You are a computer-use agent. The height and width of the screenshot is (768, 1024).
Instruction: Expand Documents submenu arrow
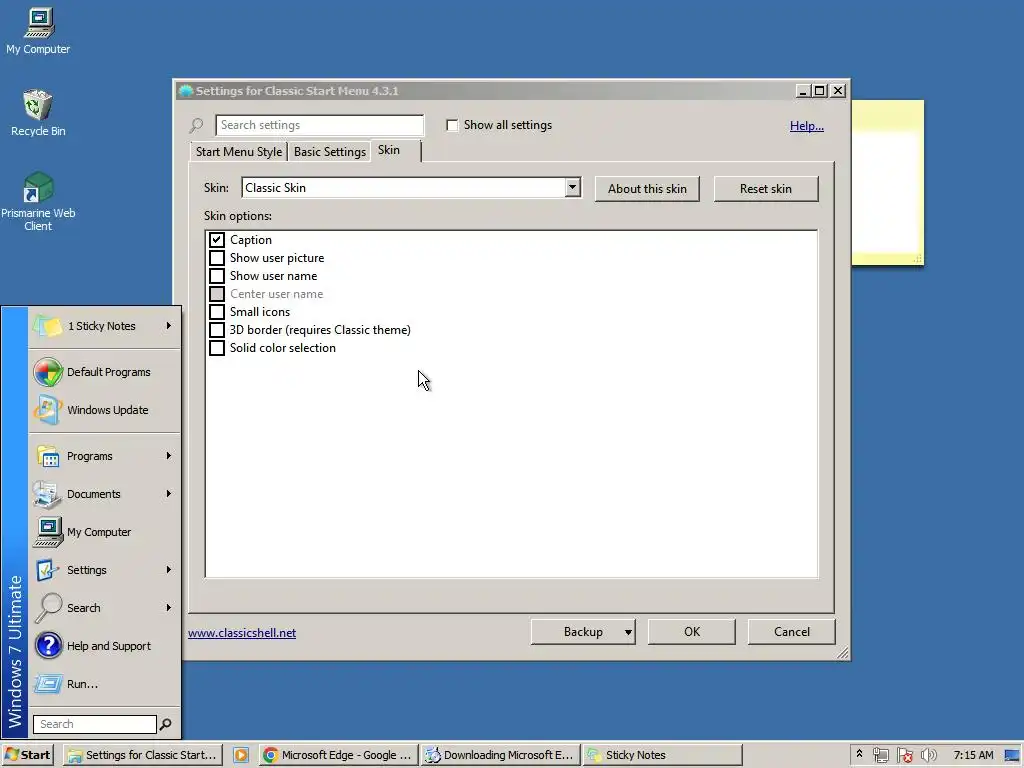pos(168,493)
